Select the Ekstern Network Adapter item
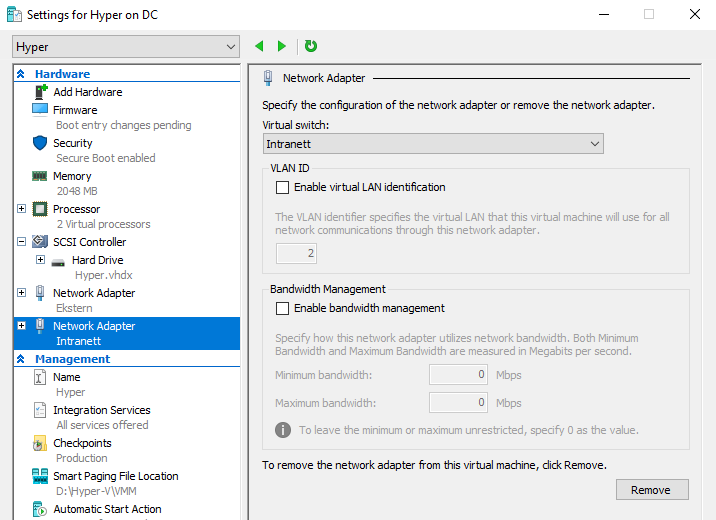 [x=94, y=293]
